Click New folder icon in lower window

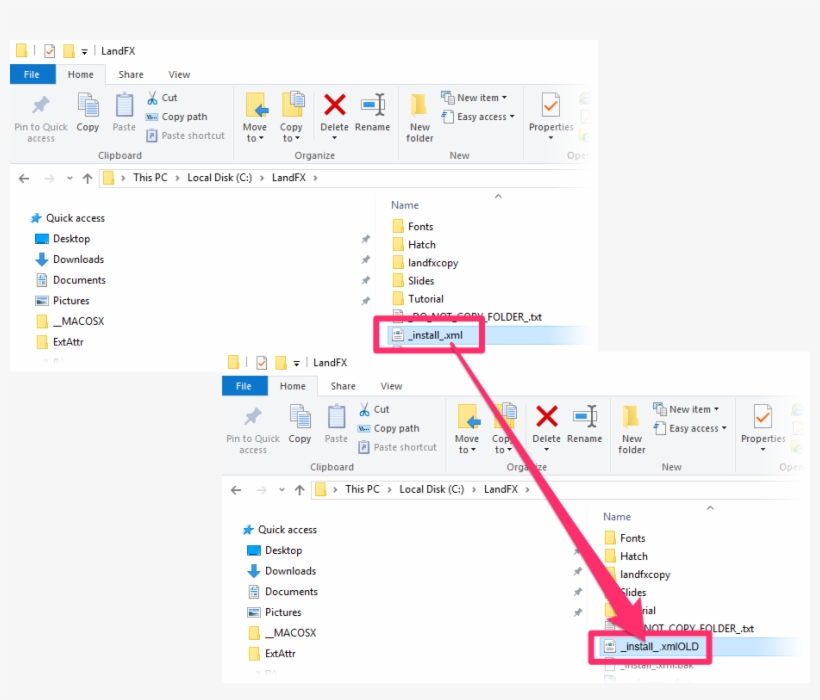631,417
